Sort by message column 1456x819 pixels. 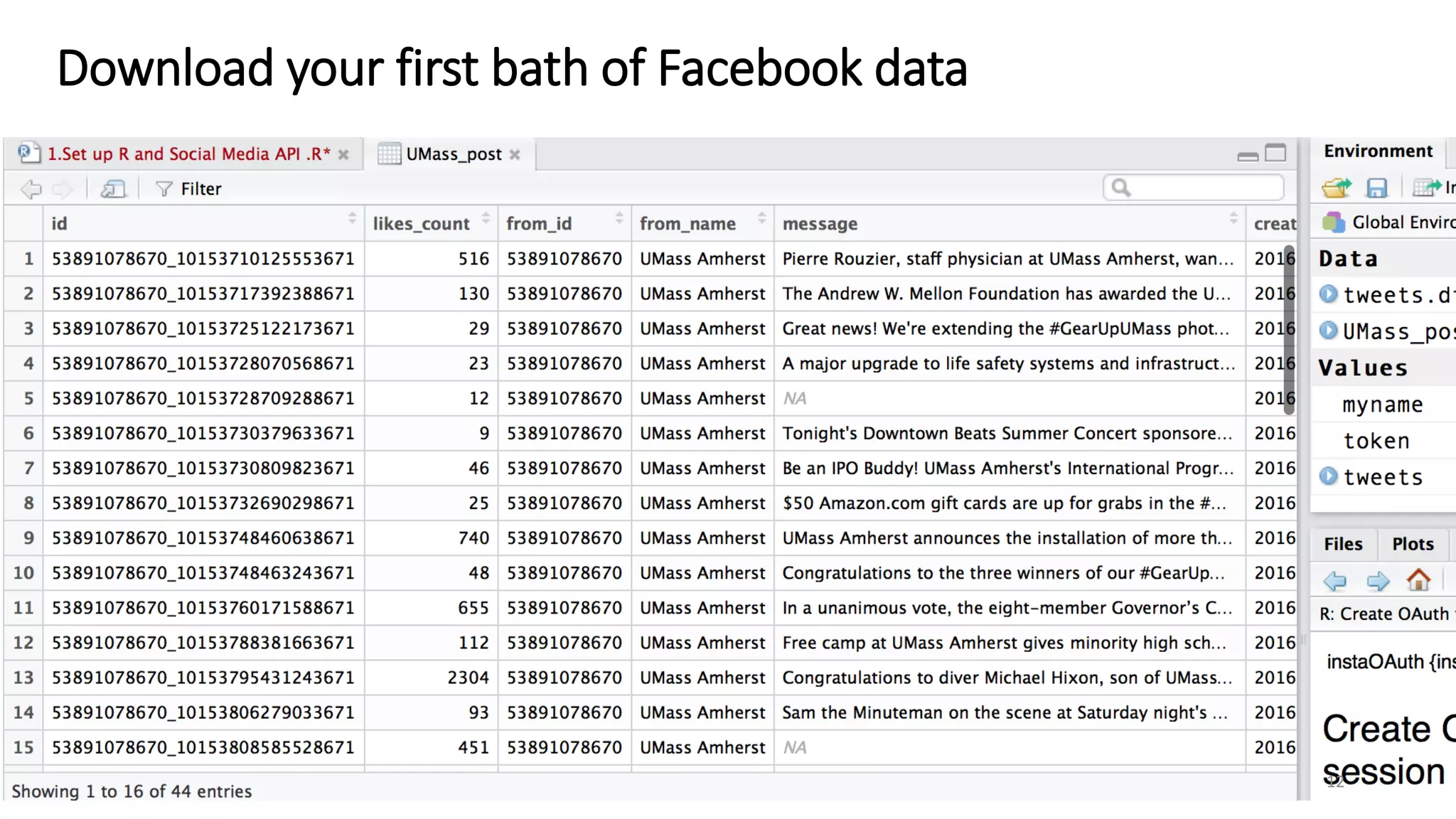coord(1010,223)
